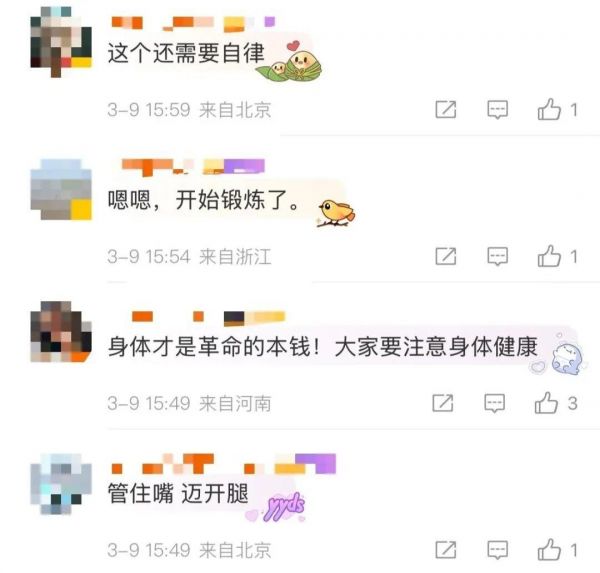
Task: Like the 这个还需要自律 comment
Action: (x=549, y=109)
